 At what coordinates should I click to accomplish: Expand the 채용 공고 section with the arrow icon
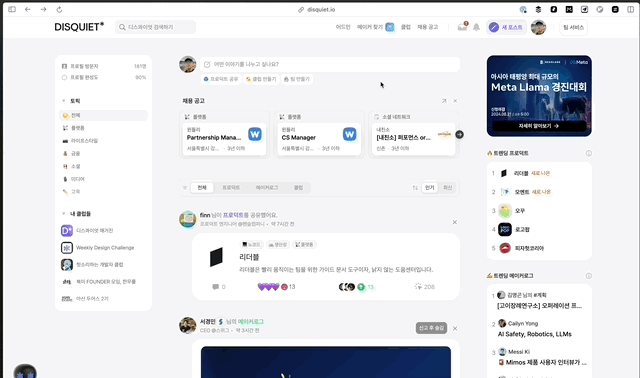coord(444,101)
